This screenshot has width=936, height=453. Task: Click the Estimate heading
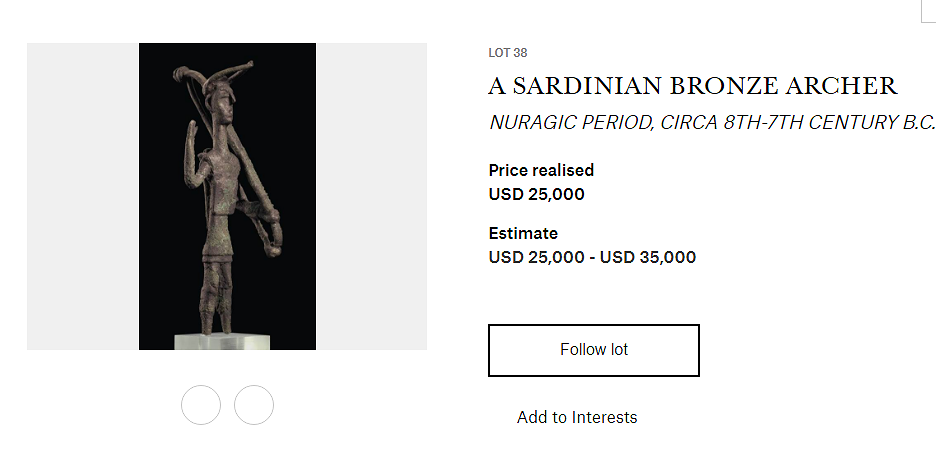(523, 233)
